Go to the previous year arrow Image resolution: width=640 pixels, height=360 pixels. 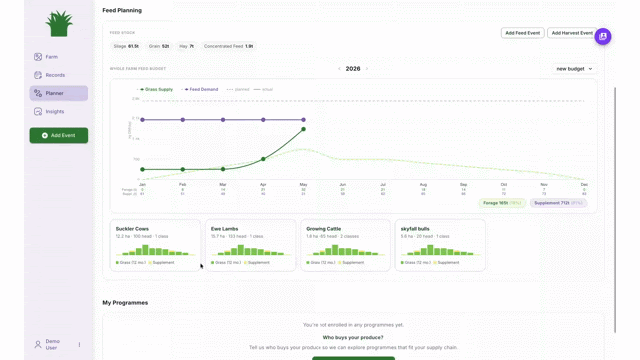(339, 69)
